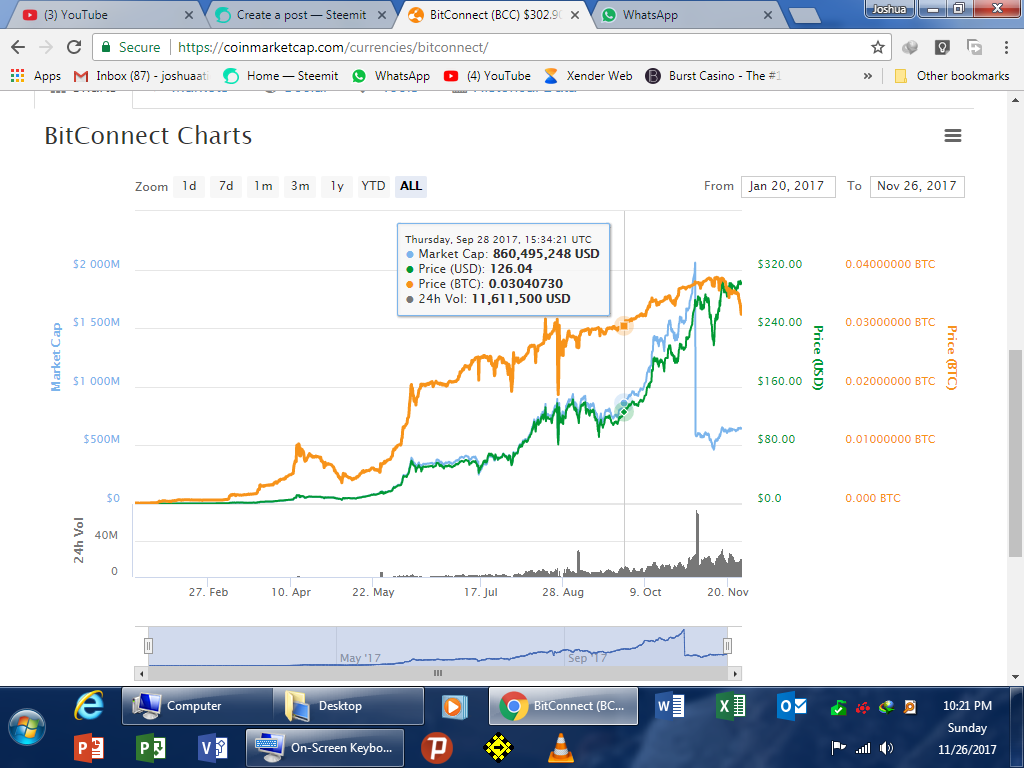Screen dimensions: 1024x768
Task: Open Excel from the taskbar
Action: coord(731,706)
